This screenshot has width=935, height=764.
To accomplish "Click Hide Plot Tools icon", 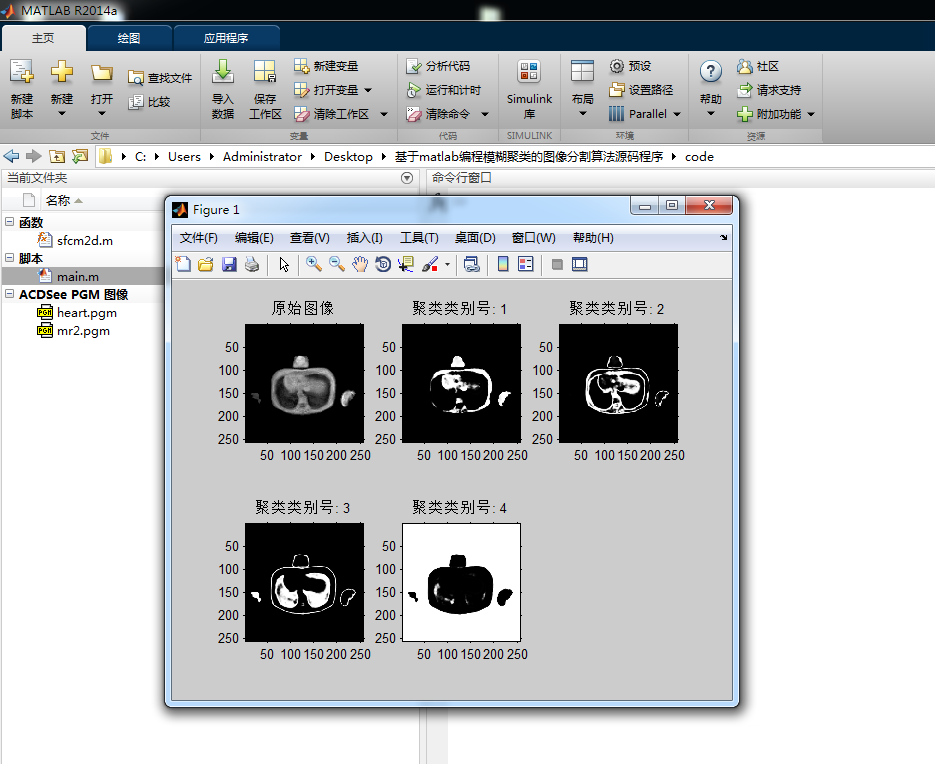I will (557, 264).
